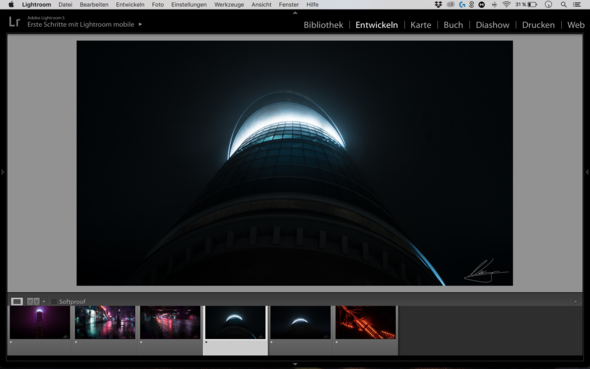The height and width of the screenshot is (369, 590).
Task: Open the Wi-Fi status menu
Action: pos(506,5)
